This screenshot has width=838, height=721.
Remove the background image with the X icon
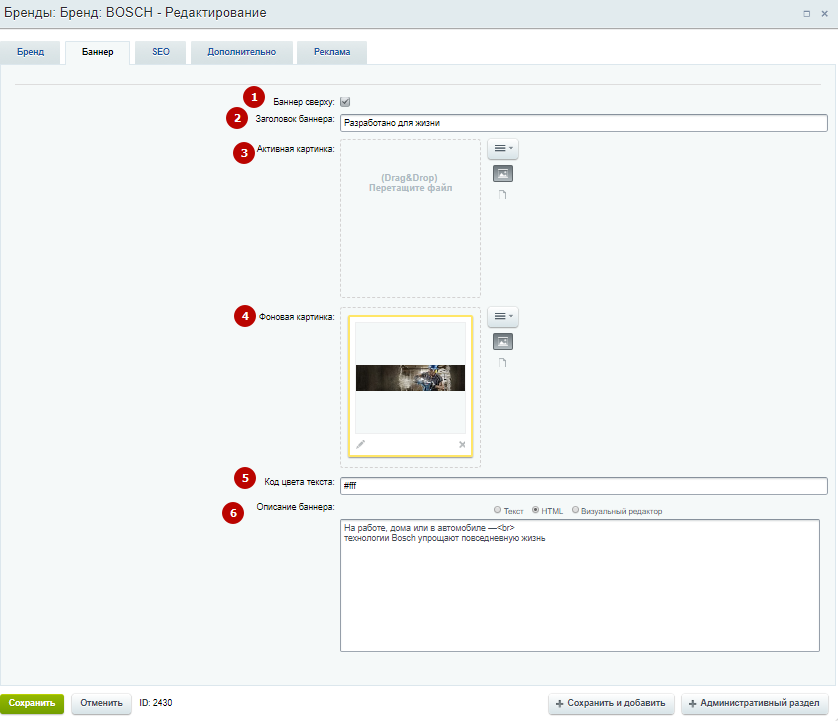tap(462, 445)
